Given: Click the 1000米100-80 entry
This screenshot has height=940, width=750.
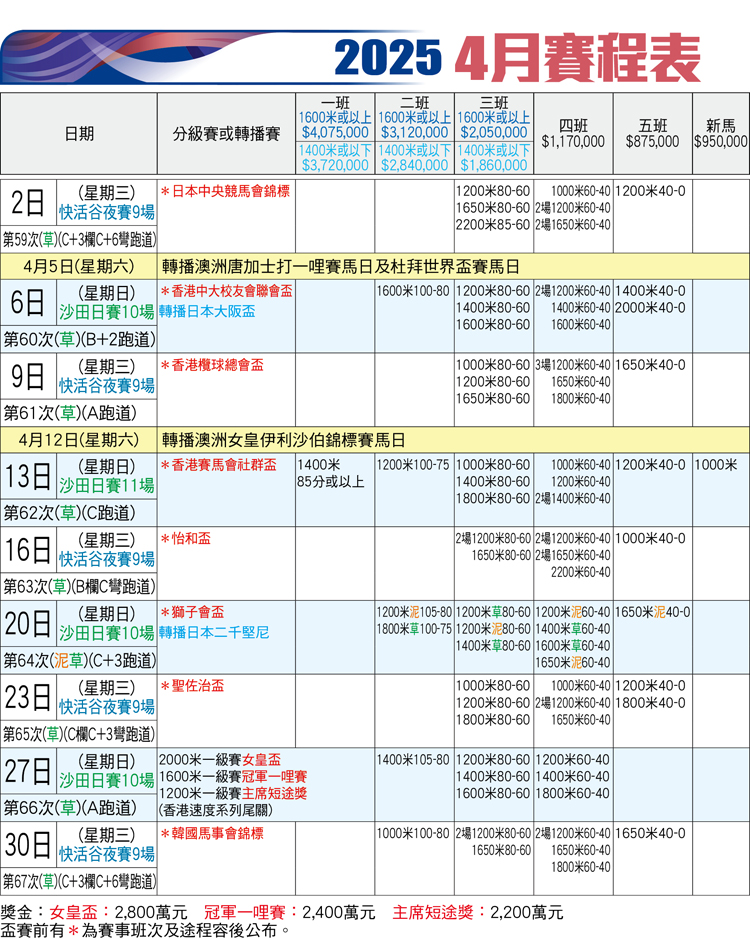Looking at the screenshot, I should tap(413, 833).
